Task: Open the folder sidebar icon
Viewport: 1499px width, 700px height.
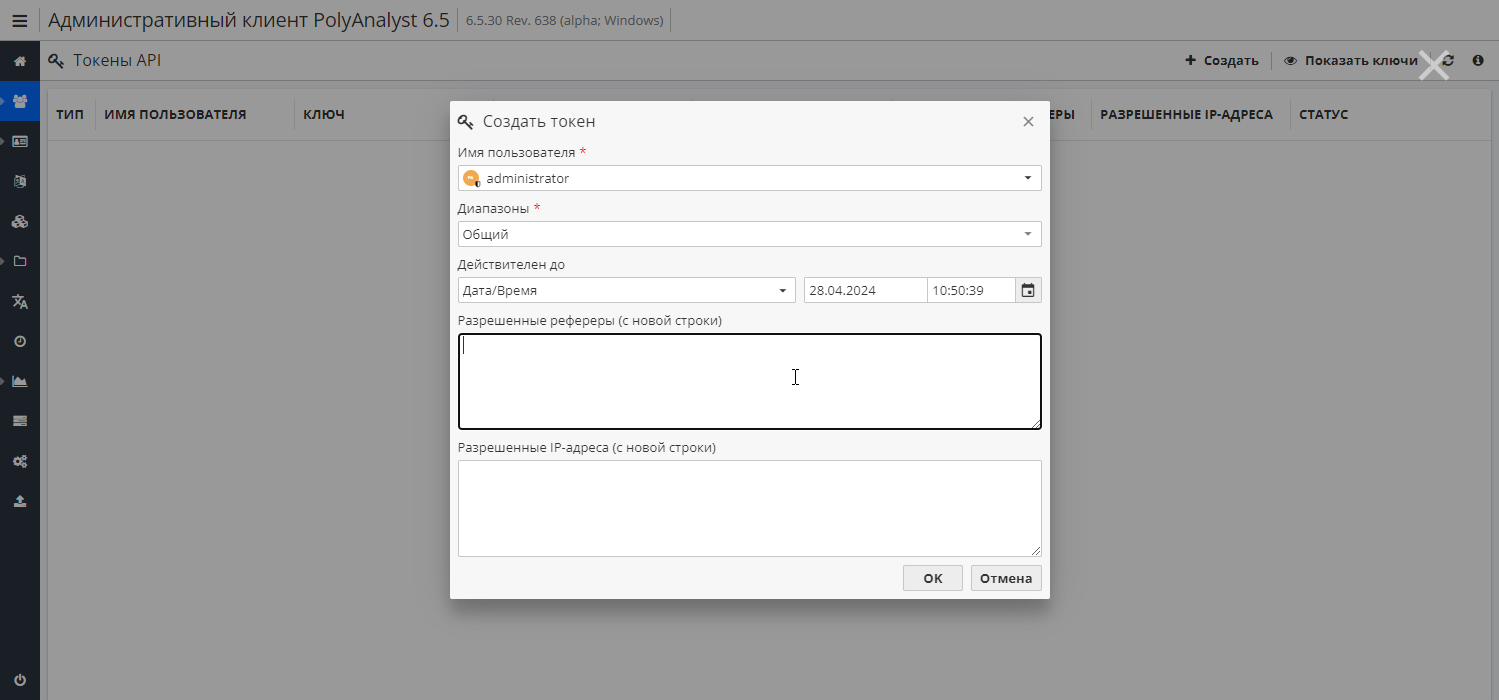Action: 19,261
